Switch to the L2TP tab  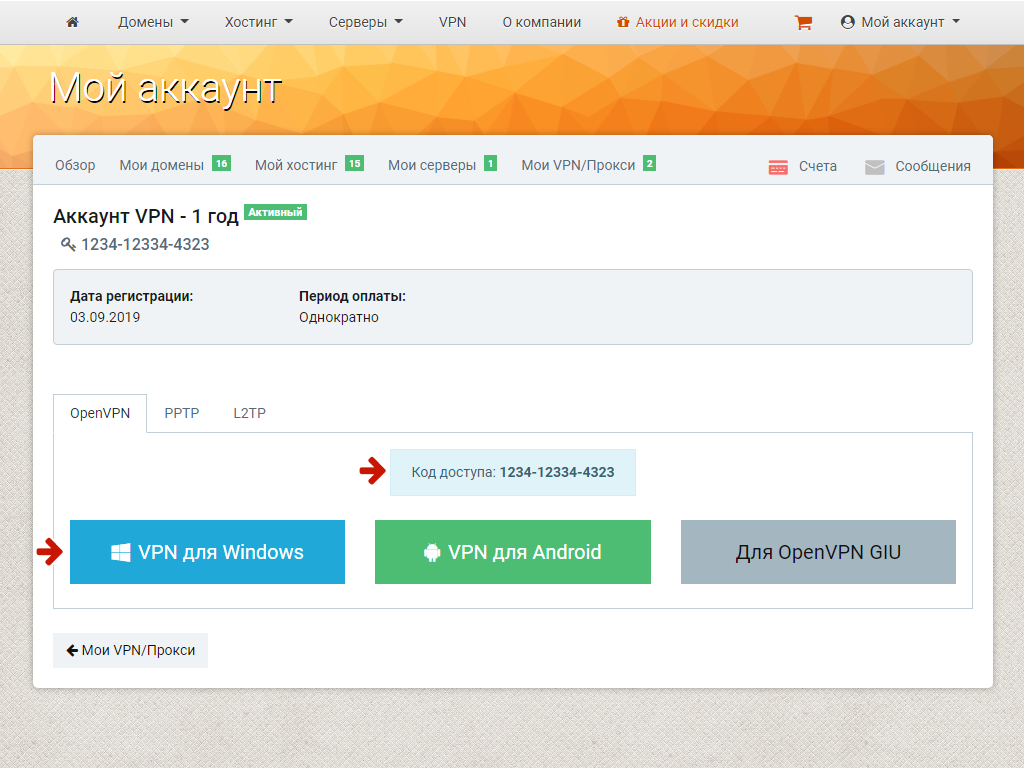(249, 413)
